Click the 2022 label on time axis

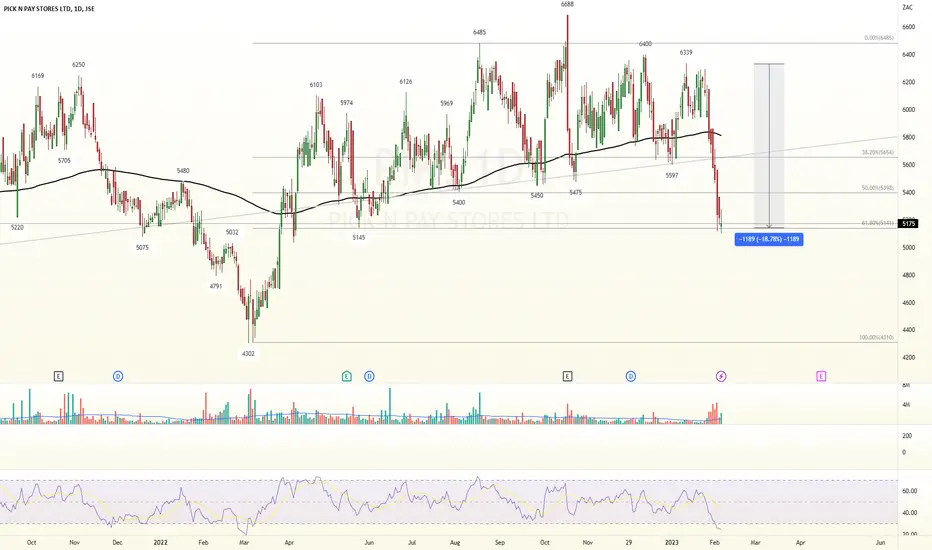point(160,542)
